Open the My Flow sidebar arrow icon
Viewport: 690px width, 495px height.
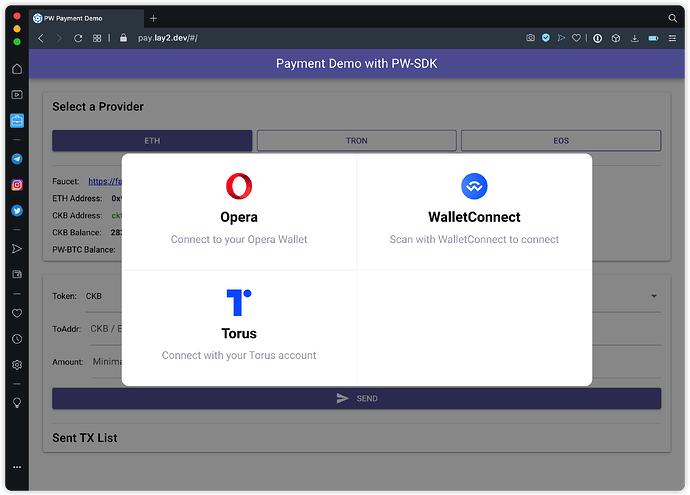tap(17, 249)
